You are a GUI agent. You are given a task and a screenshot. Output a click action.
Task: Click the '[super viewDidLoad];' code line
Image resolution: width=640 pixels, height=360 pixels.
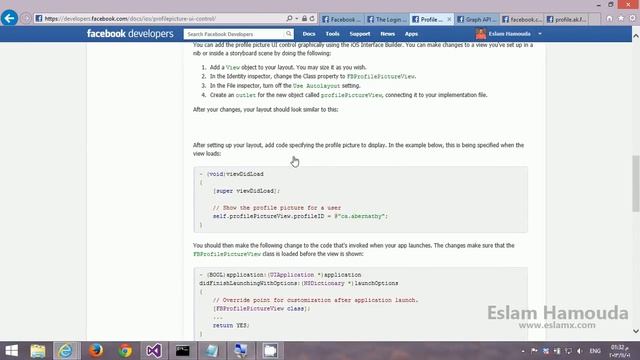pyautogui.click(x=246, y=191)
